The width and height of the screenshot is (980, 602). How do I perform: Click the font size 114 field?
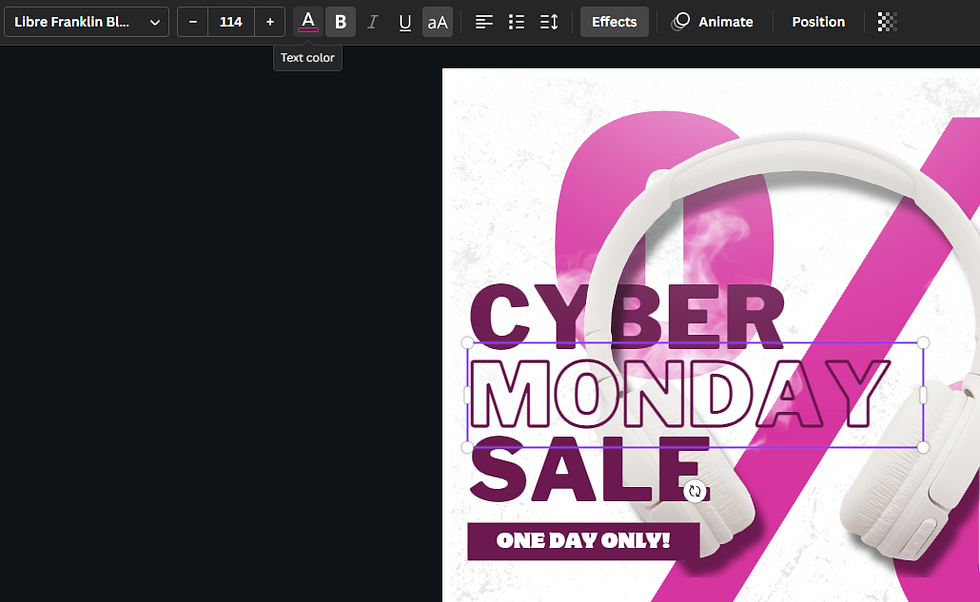[231, 22]
